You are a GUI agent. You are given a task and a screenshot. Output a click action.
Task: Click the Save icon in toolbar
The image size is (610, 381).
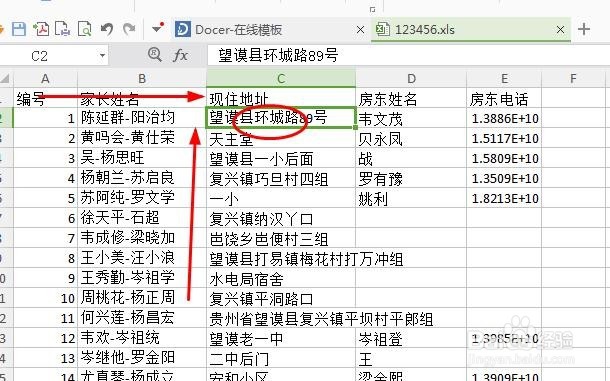click(x=18, y=30)
